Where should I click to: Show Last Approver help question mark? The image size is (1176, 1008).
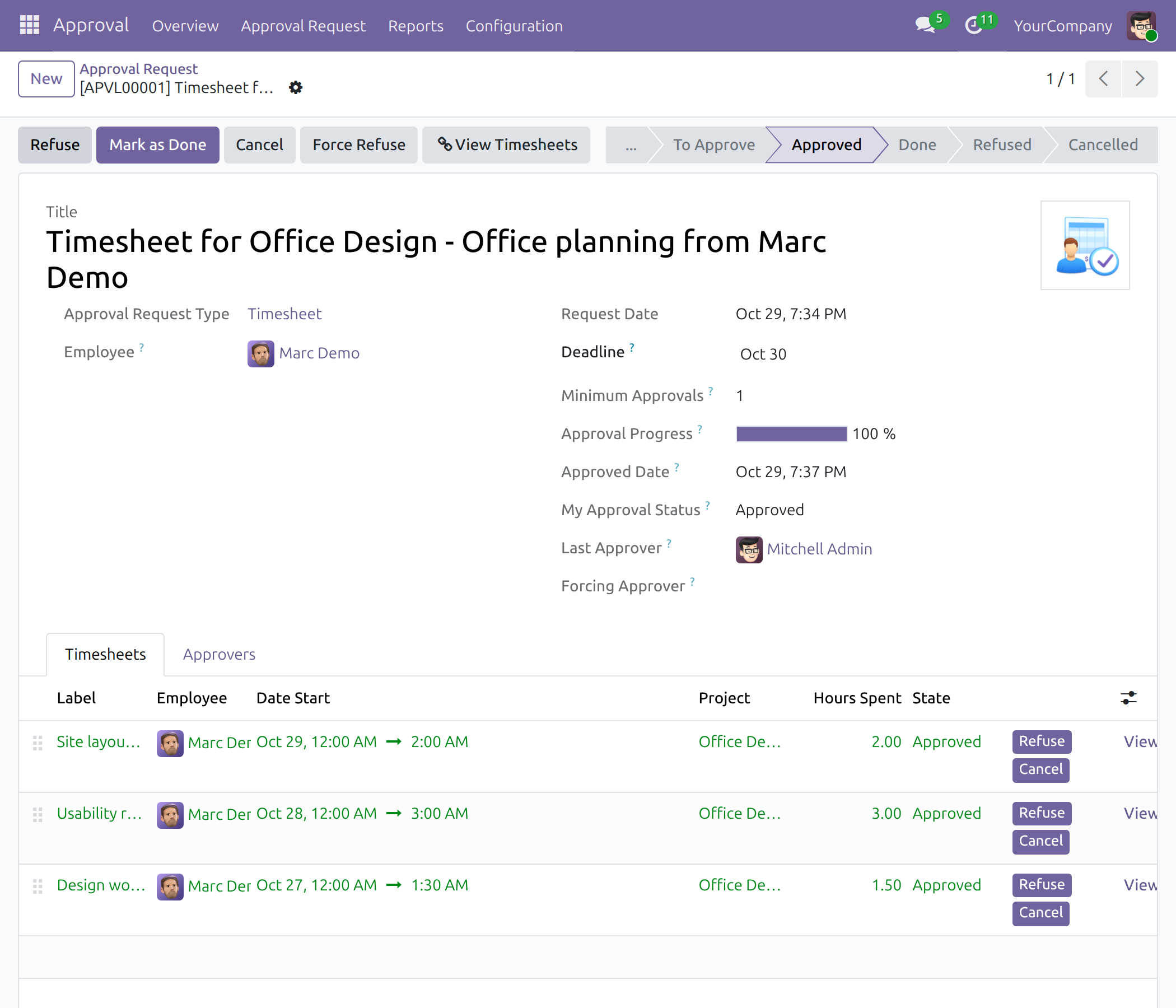tap(669, 543)
